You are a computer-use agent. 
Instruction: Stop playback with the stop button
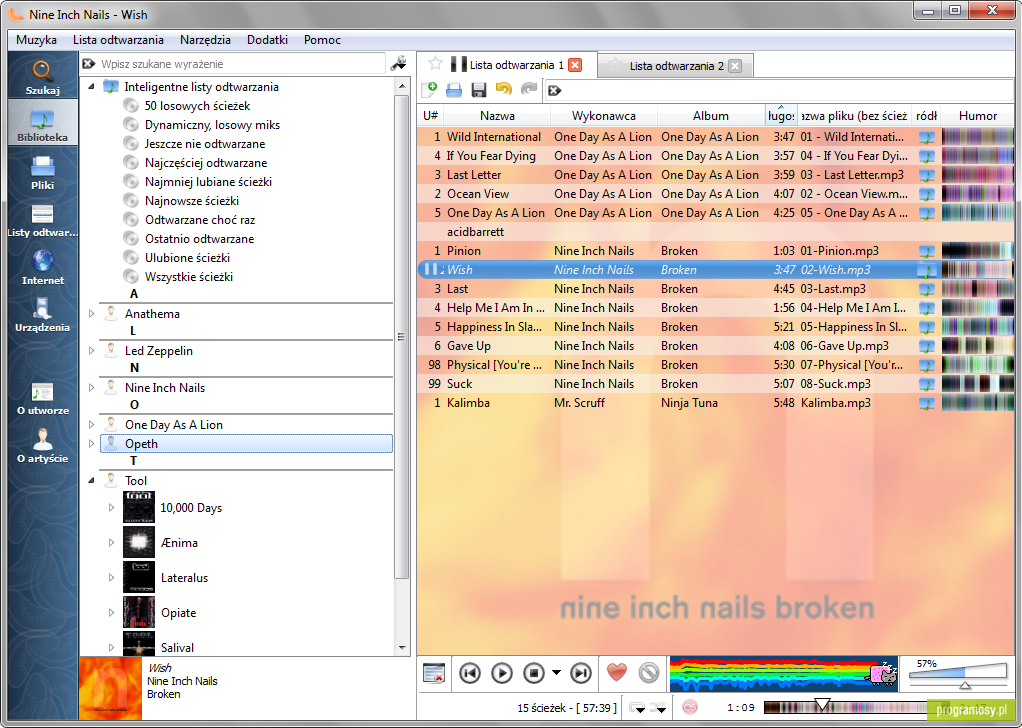[534, 673]
